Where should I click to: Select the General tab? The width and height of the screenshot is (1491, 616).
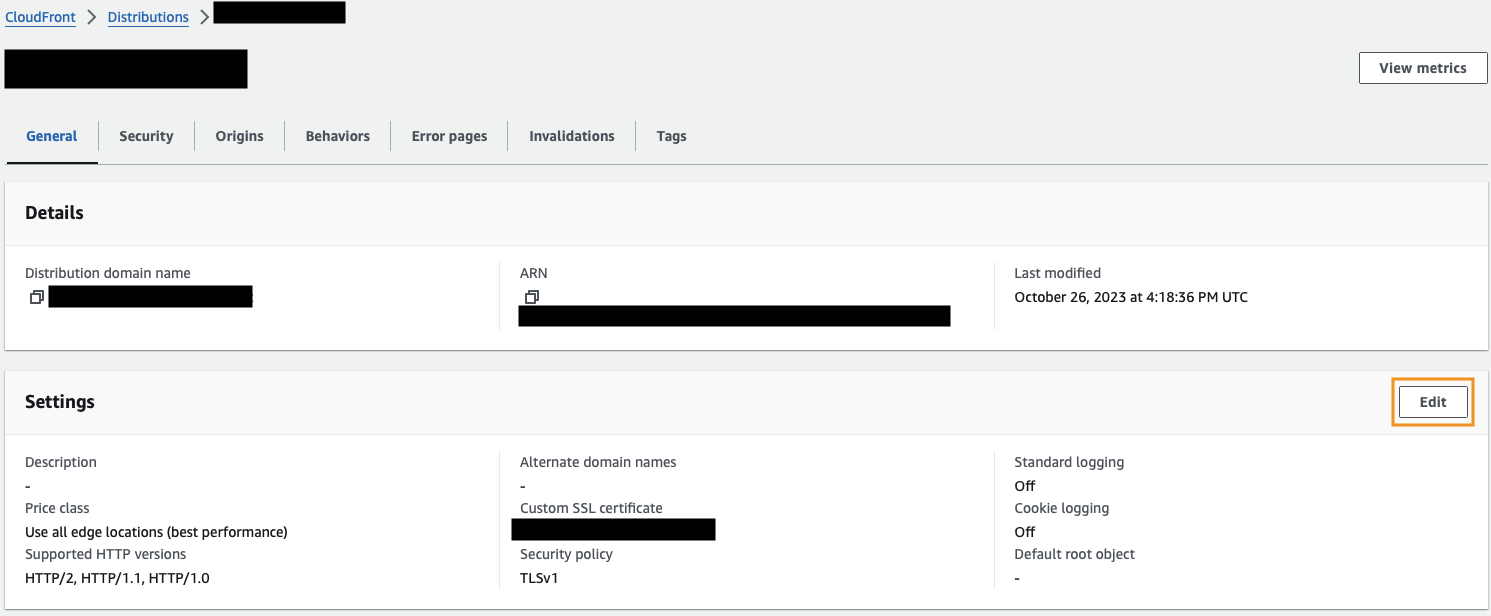51,136
